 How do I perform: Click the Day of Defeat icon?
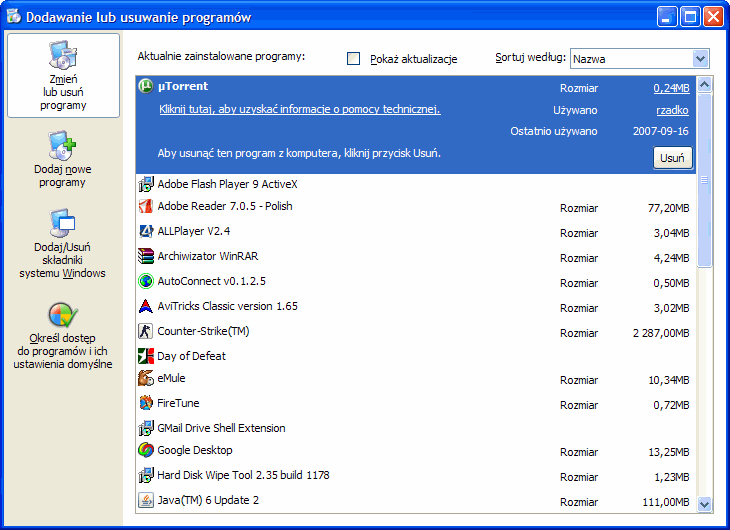point(146,356)
